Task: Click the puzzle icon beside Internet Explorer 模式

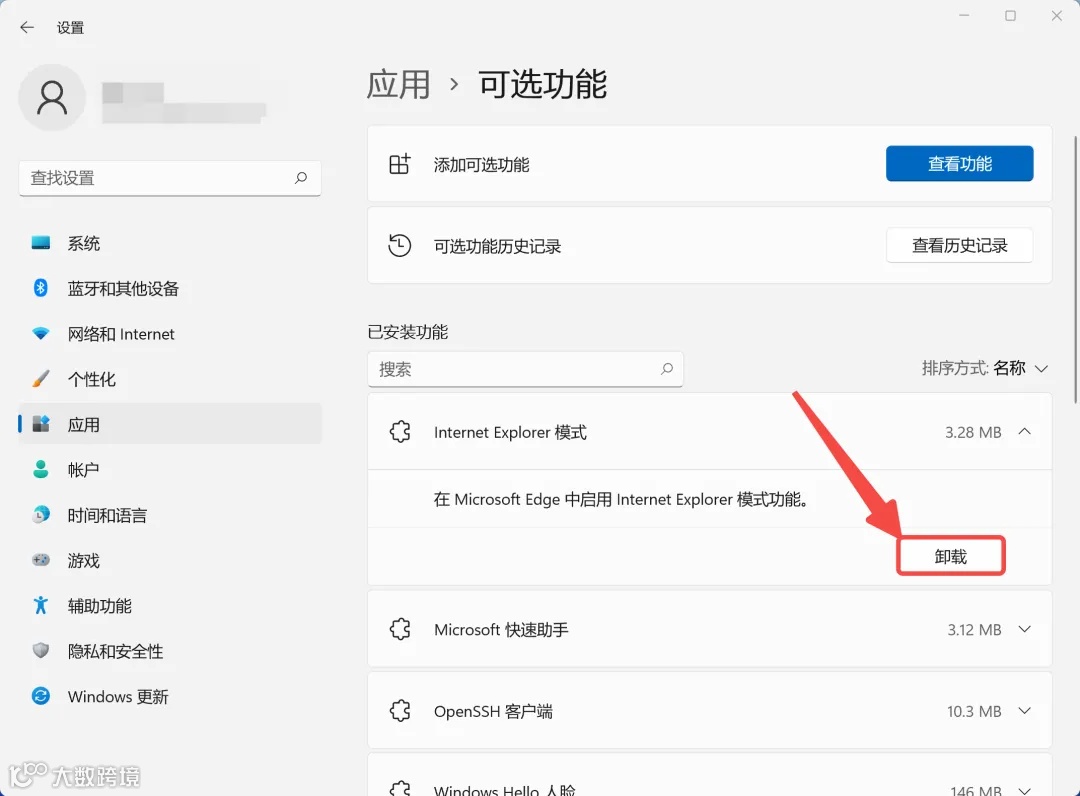Action: [400, 432]
